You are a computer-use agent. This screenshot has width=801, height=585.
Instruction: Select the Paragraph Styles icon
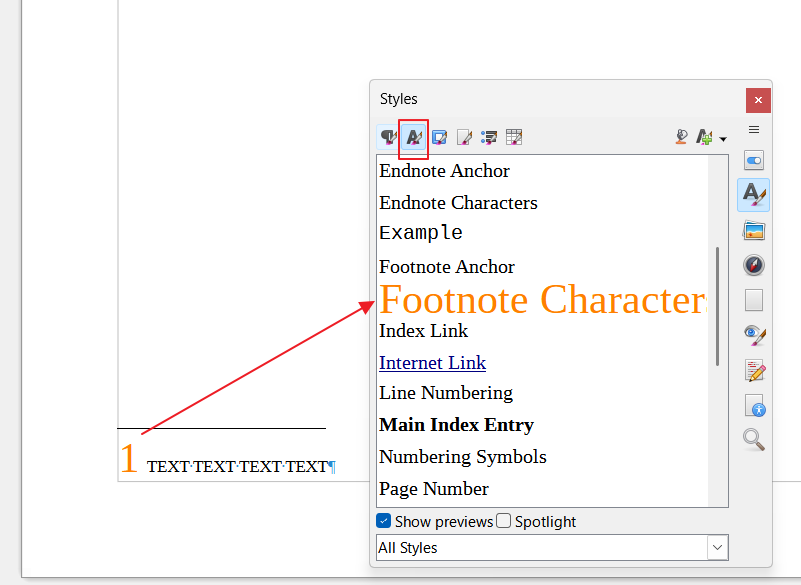click(x=388, y=137)
